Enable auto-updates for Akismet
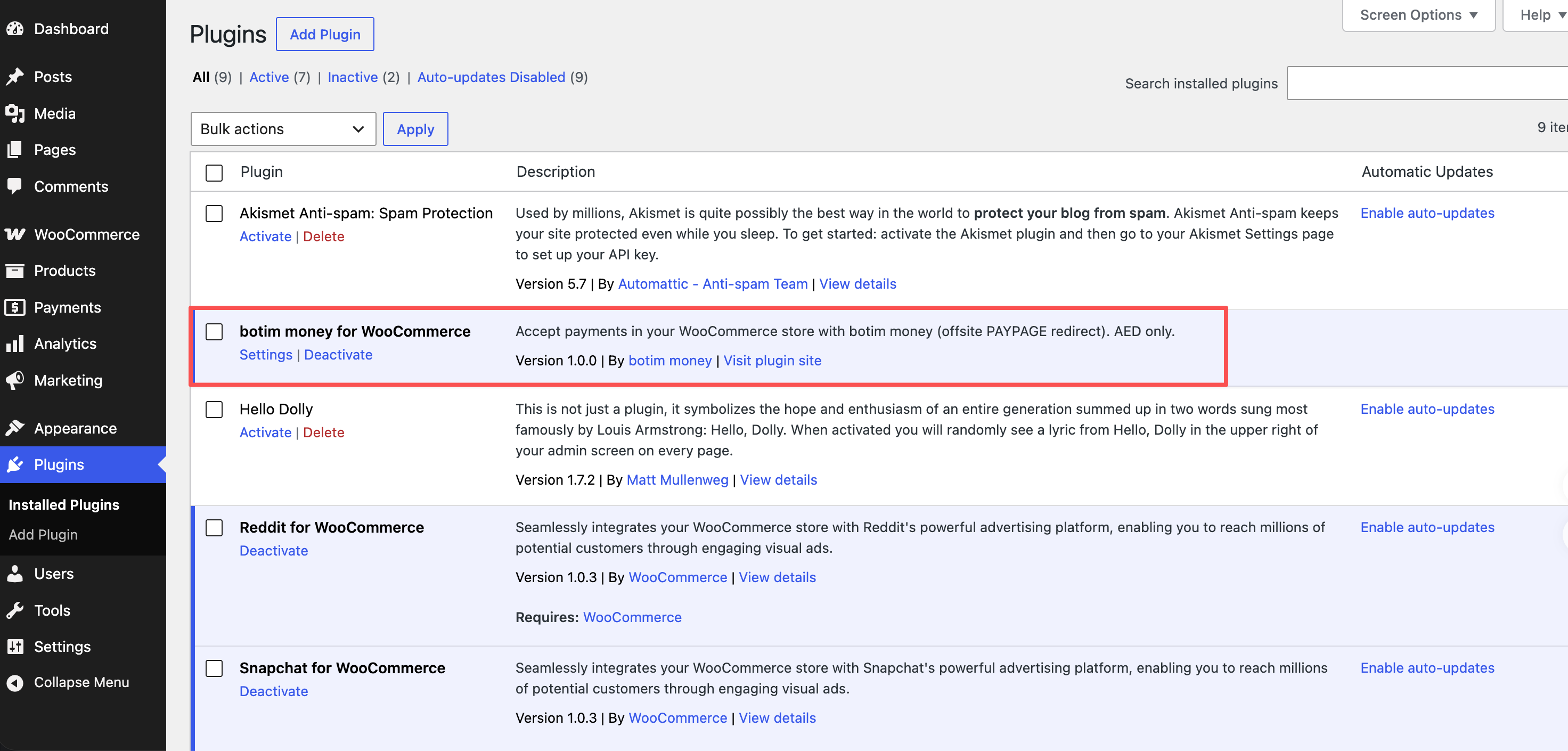This screenshot has width=1568, height=751. 1427,213
